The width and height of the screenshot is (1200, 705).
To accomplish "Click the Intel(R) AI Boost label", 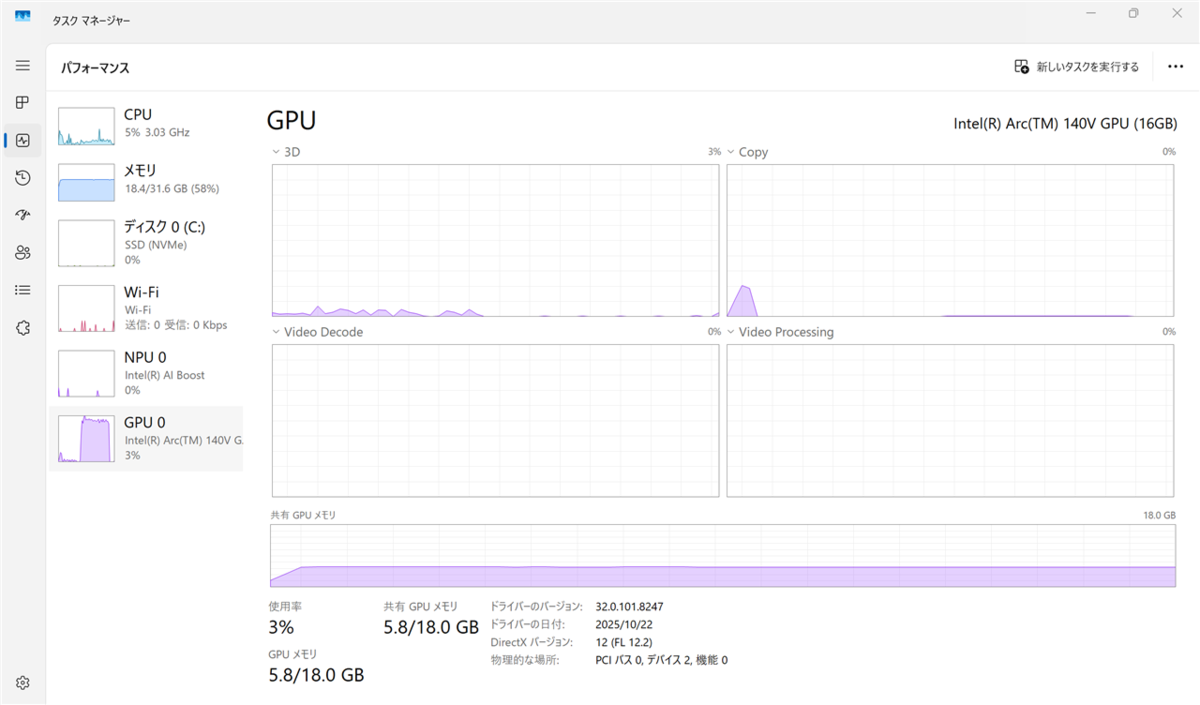I will [165, 375].
